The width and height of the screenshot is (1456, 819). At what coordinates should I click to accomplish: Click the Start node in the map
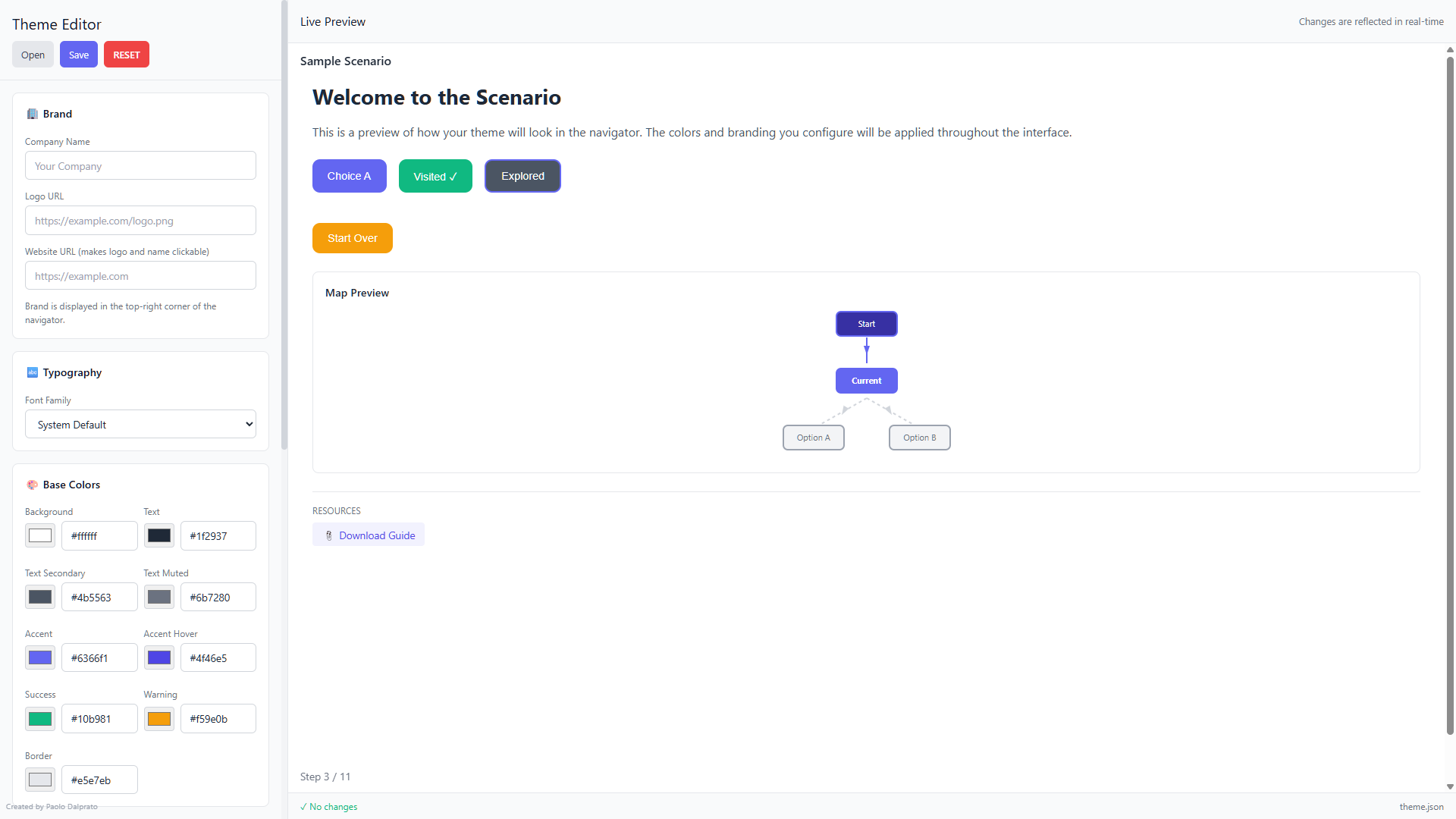coord(866,324)
